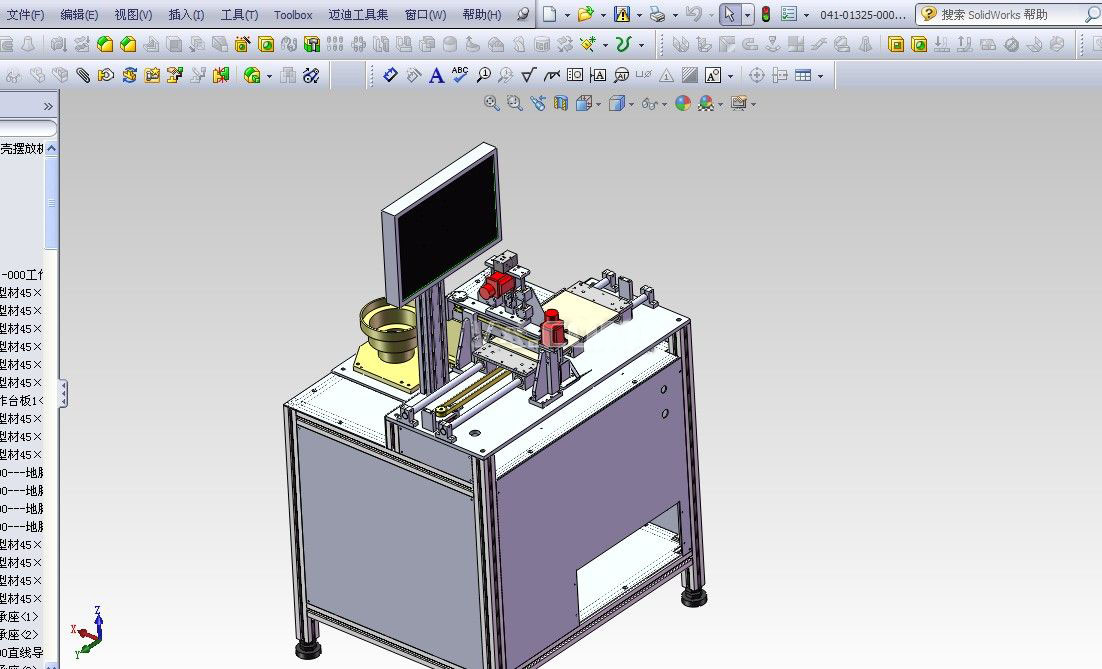Viewport: 1102px width, 669px height.
Task: Expand the New document dropdown arrow
Action: 567,15
